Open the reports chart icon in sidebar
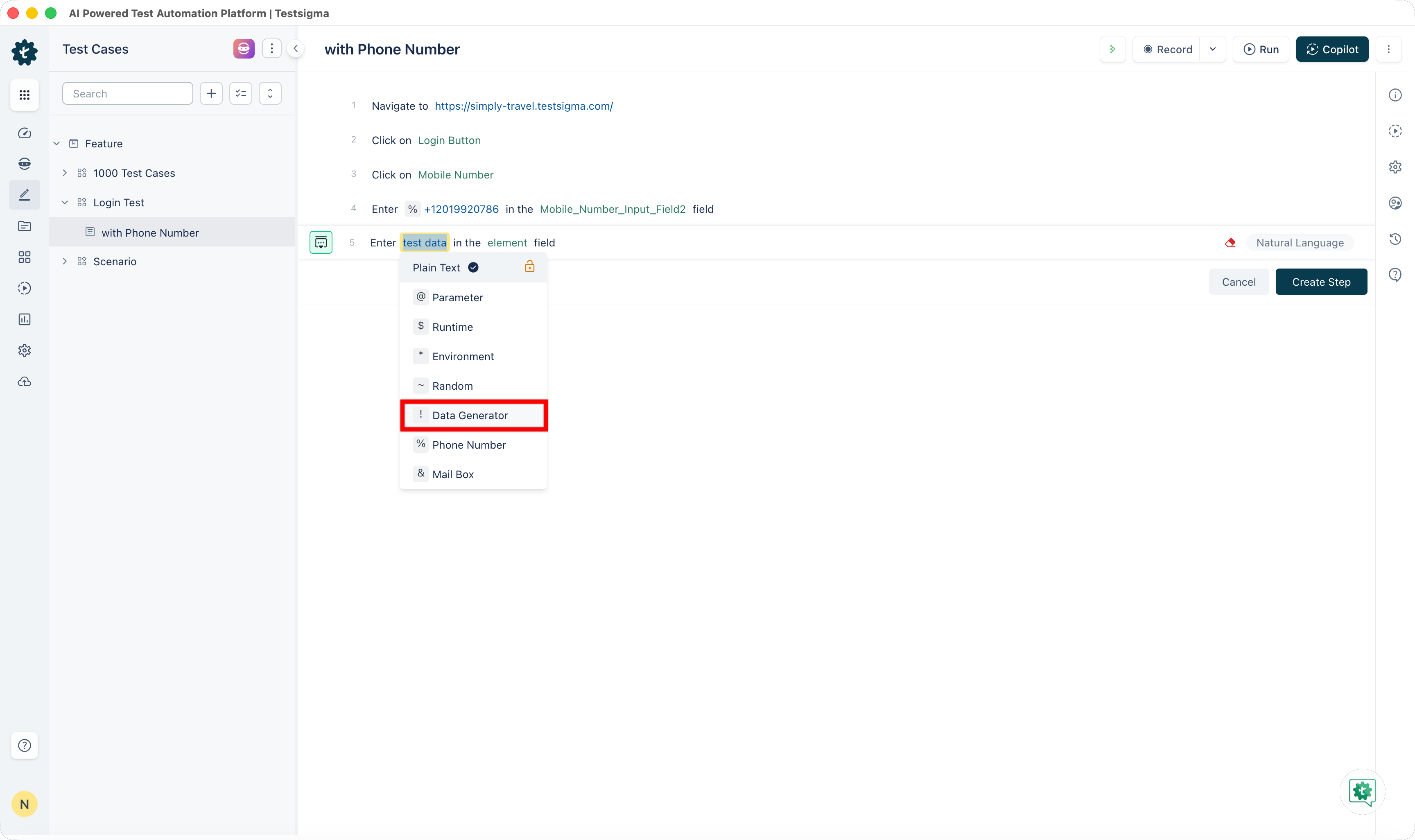1415x840 pixels. coord(24,319)
